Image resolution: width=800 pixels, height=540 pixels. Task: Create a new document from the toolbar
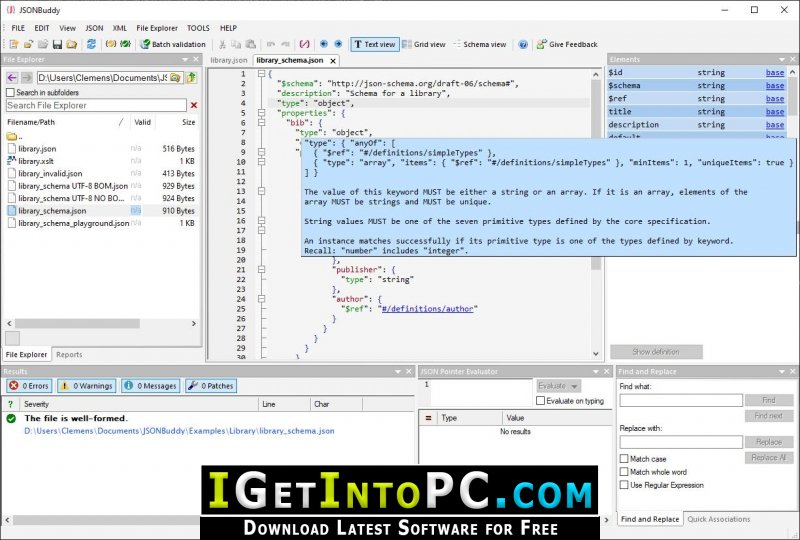point(14,44)
